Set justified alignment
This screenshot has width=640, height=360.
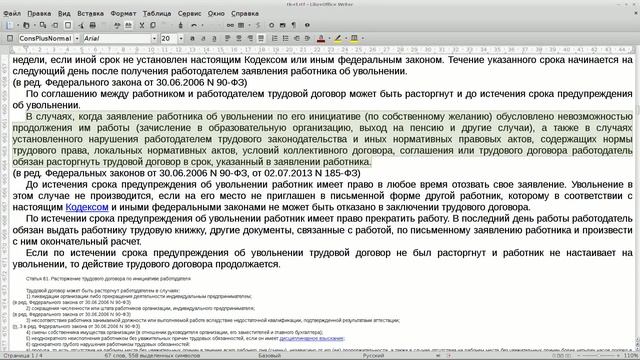(261, 38)
